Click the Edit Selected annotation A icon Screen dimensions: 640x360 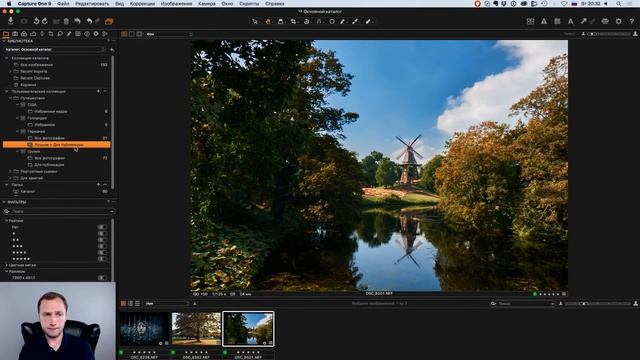point(570,21)
